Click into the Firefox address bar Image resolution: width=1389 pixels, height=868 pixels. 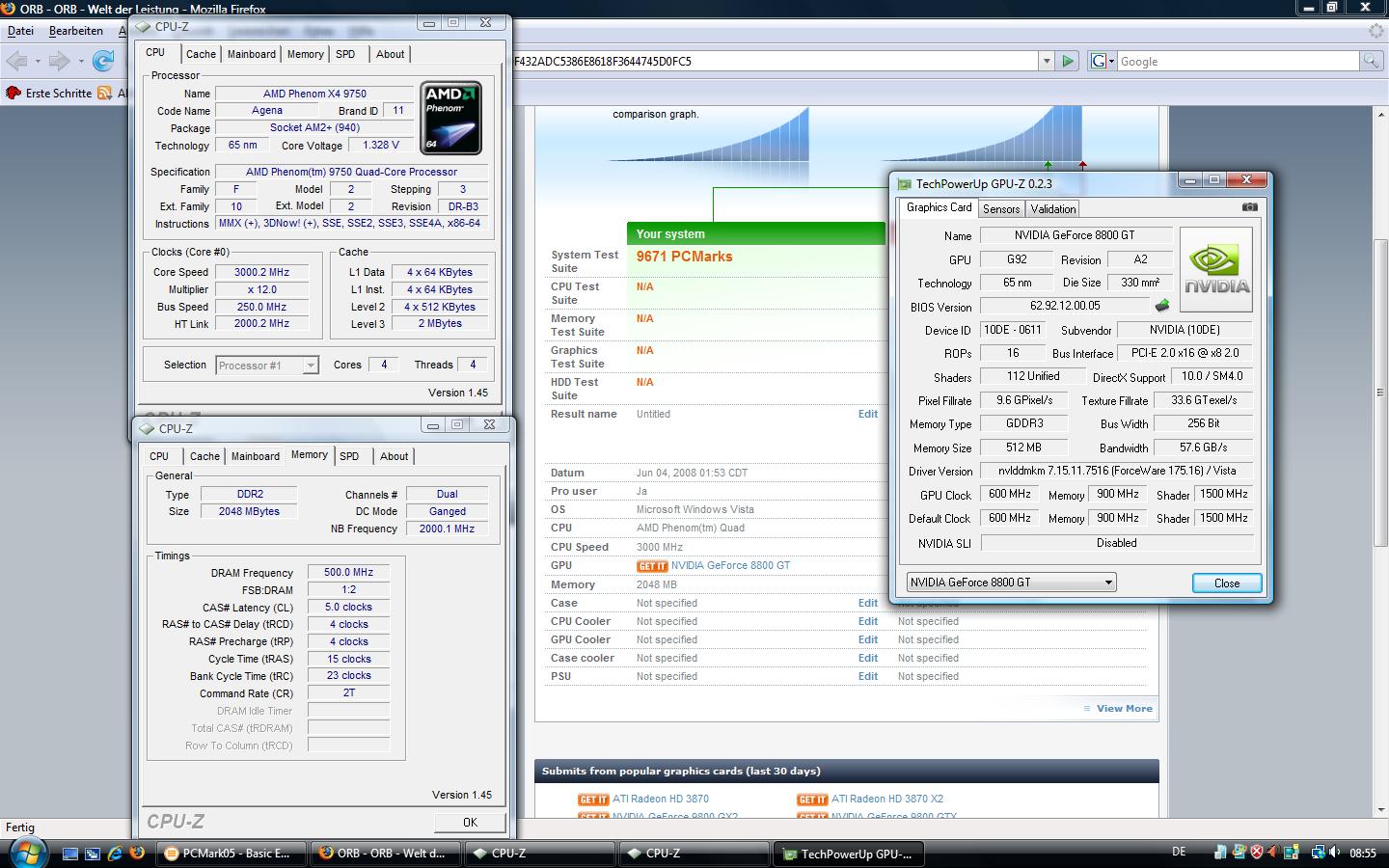click(776, 61)
